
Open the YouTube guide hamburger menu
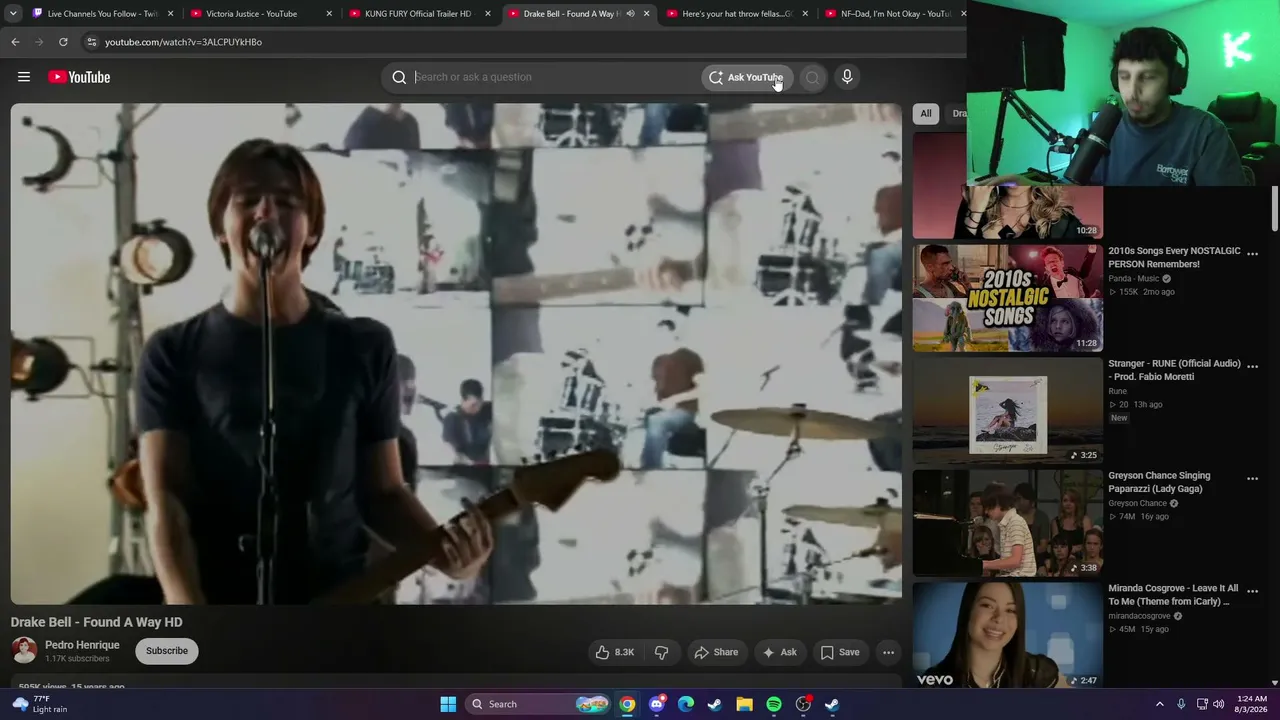[x=24, y=77]
